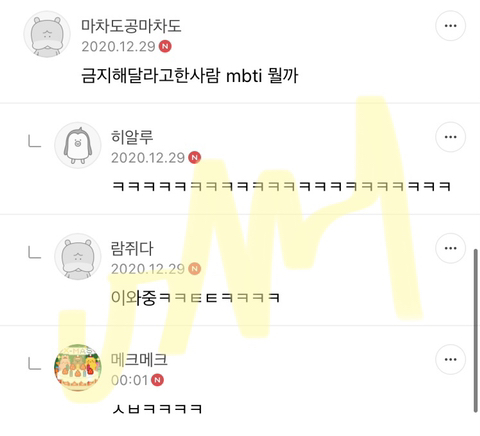The width and height of the screenshot is (480, 436).
Task: Open the three-dot menu on 히알루's reply
Action: tap(450, 137)
